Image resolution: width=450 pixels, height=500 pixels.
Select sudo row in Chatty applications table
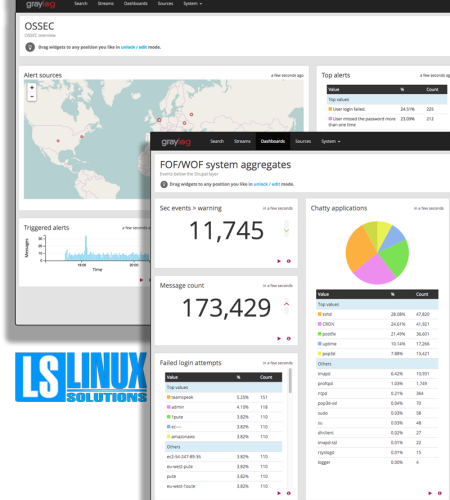point(377,413)
